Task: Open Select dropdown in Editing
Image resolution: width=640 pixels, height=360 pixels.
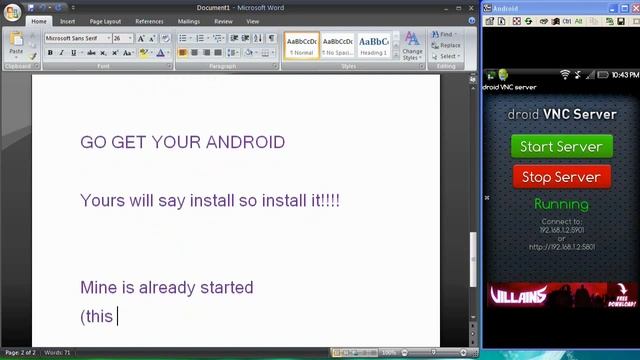Action: pos(446,56)
